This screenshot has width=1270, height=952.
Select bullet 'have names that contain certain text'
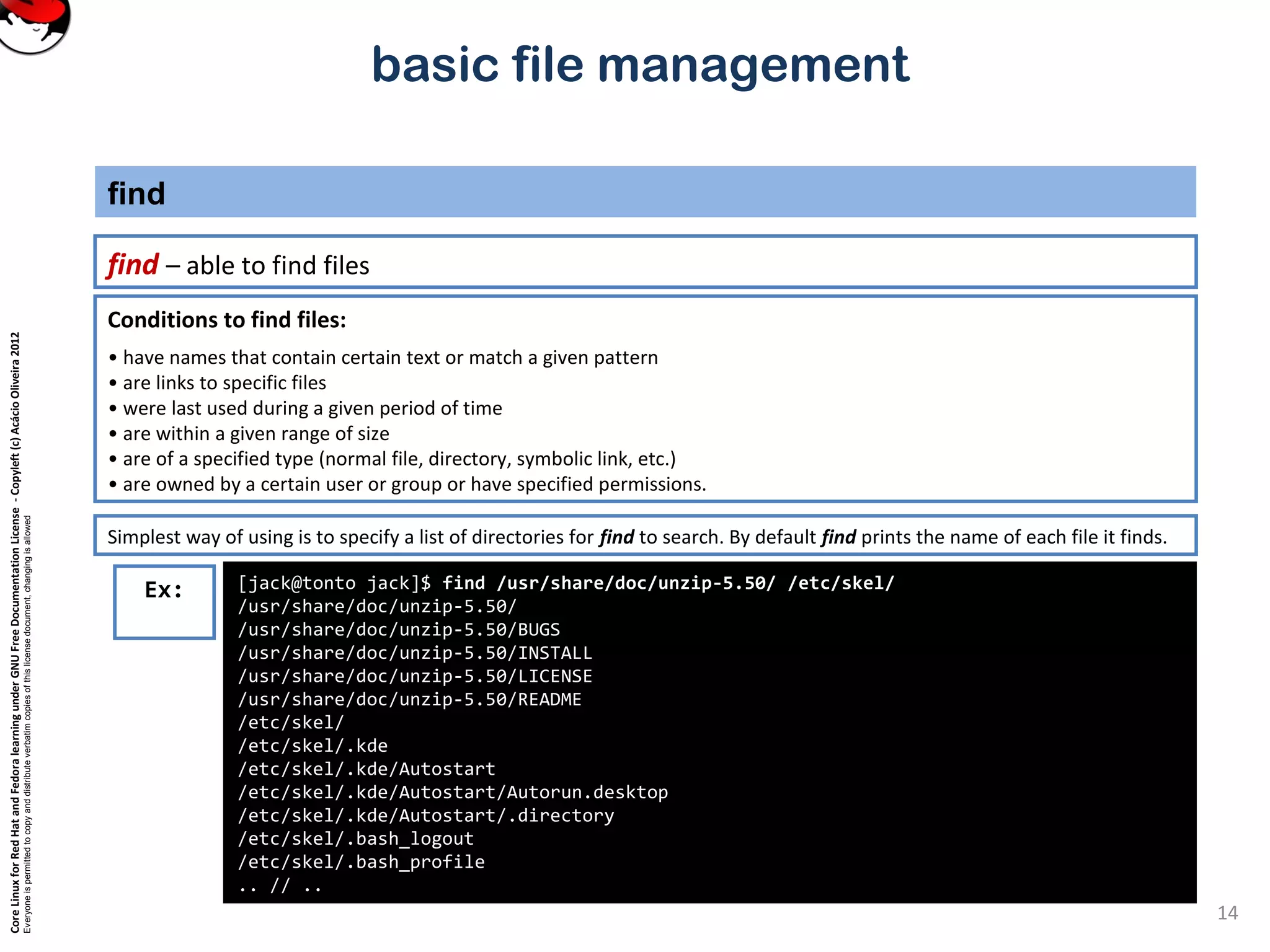383,358
